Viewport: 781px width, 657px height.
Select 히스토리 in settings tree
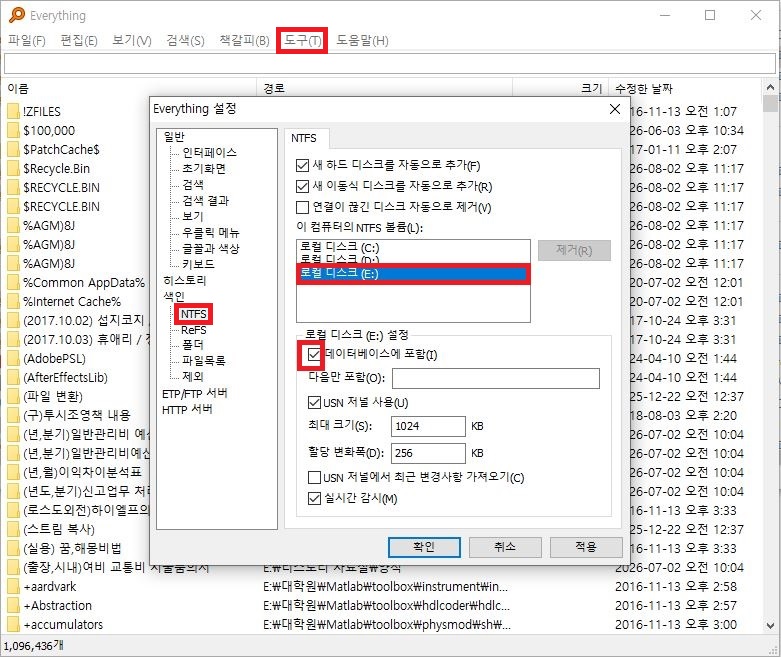(x=184, y=280)
